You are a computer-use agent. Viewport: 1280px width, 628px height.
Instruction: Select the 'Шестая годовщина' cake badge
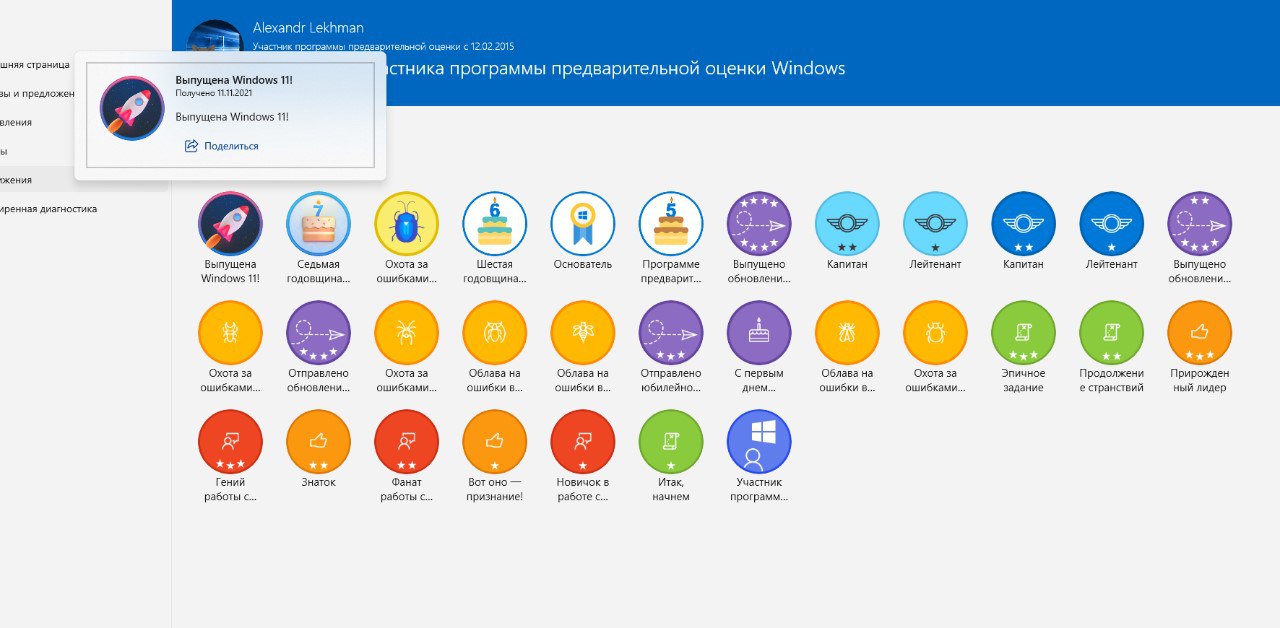pos(494,224)
